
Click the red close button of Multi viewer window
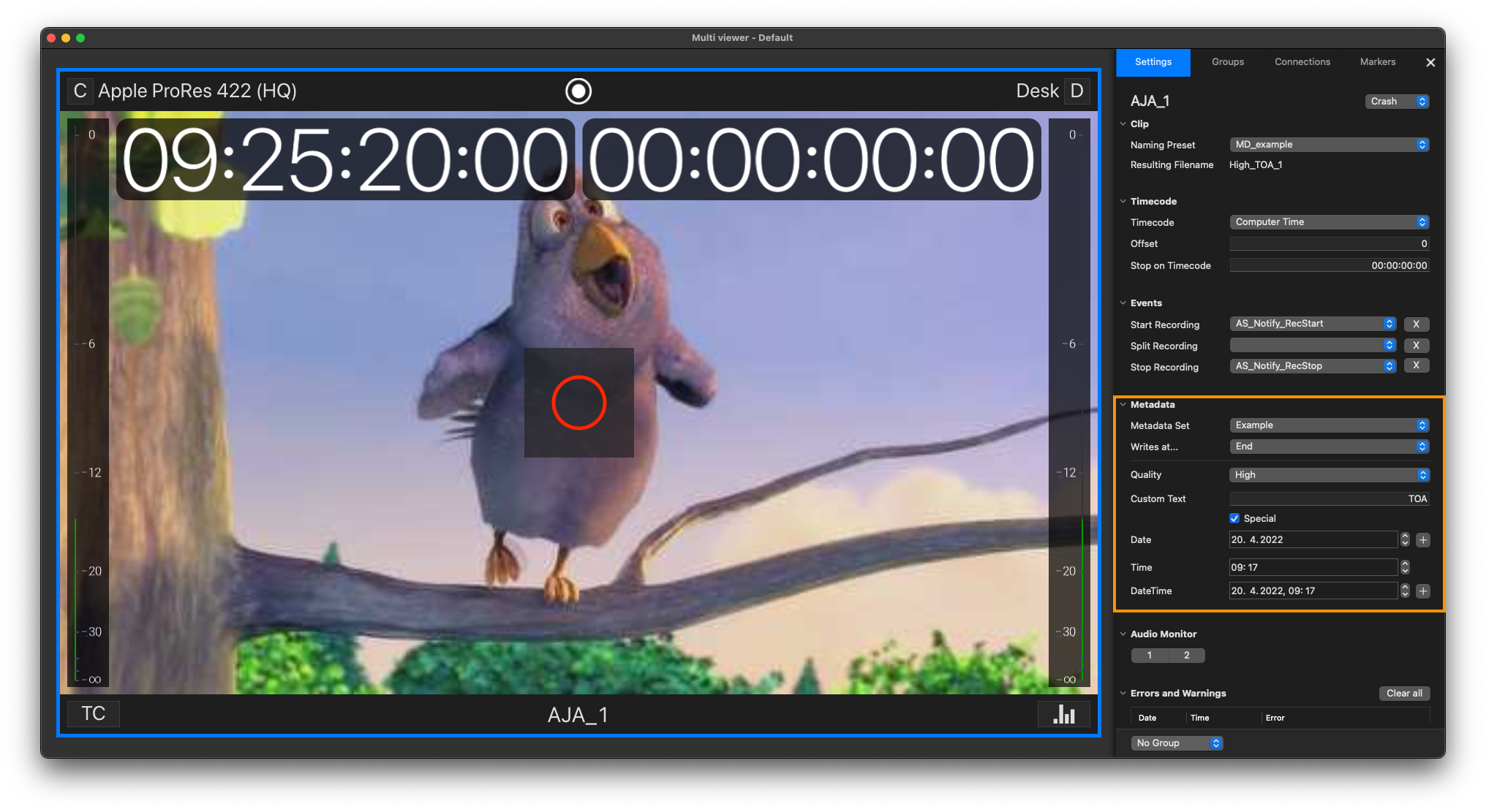click(51, 38)
